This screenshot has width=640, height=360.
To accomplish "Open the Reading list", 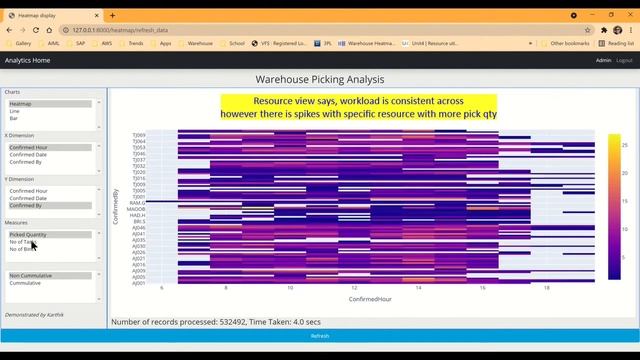I will [616, 43].
